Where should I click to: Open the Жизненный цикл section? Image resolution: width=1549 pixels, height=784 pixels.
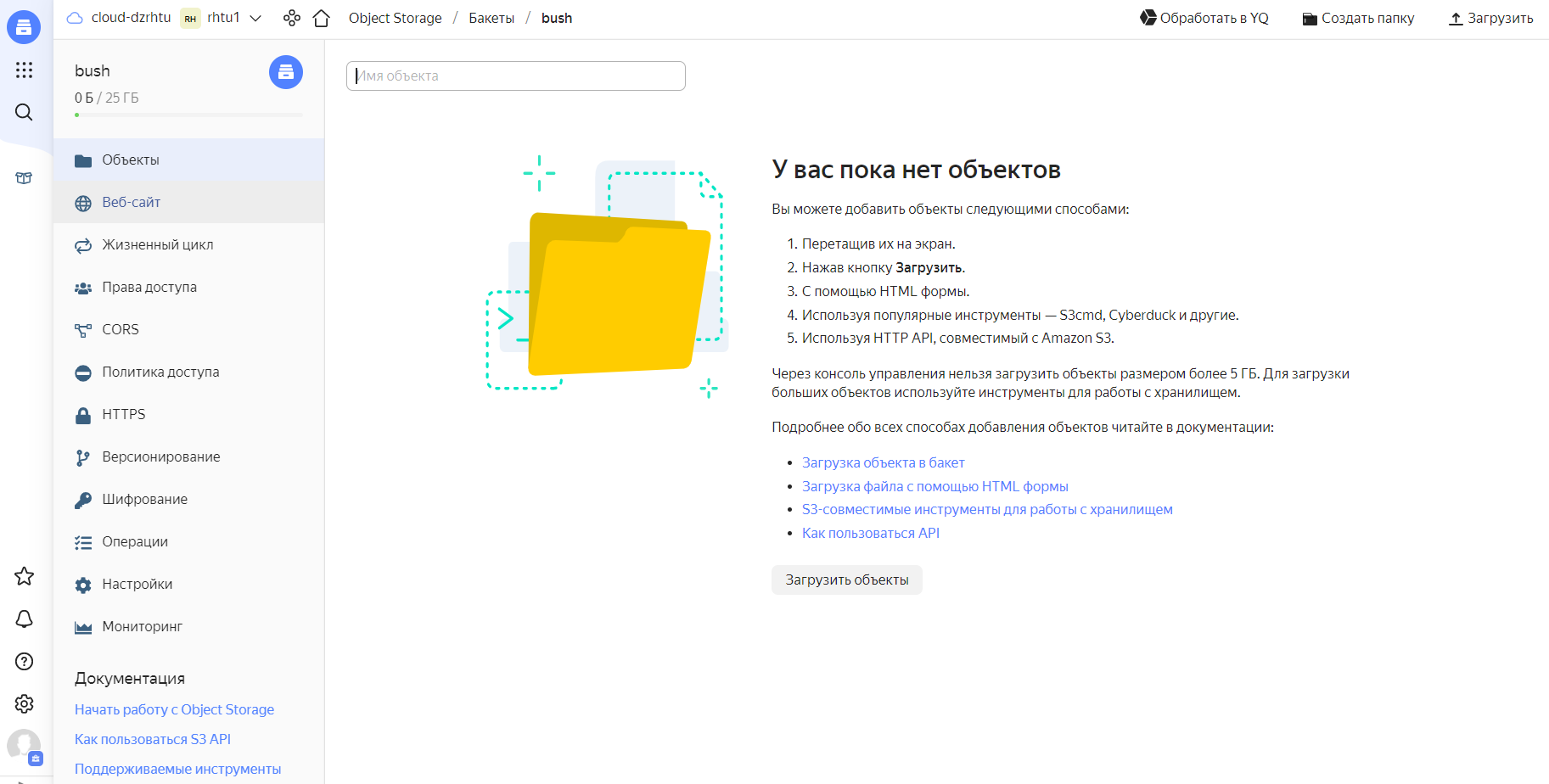point(188,244)
